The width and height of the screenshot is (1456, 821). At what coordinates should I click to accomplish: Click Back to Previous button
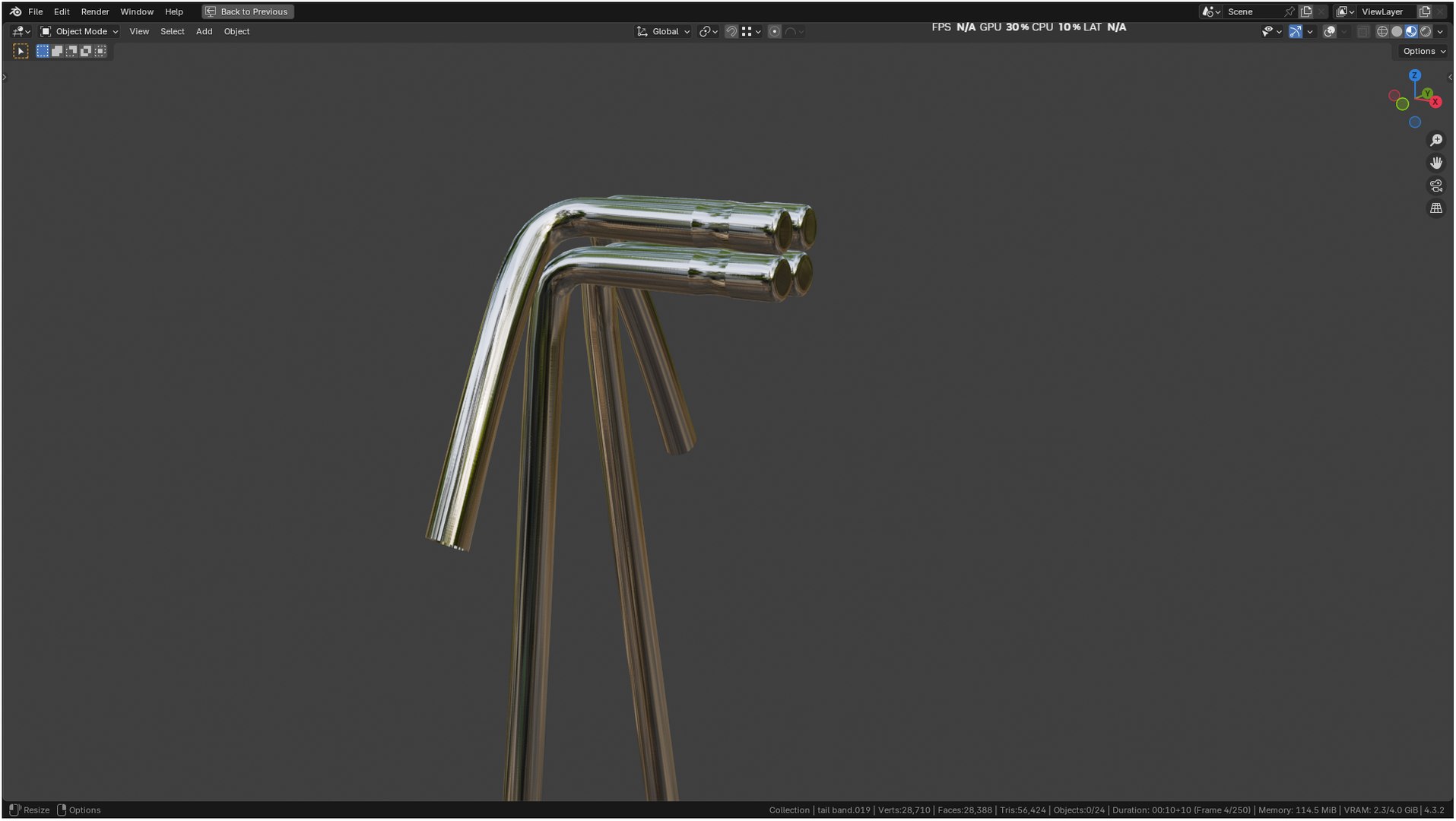[248, 11]
